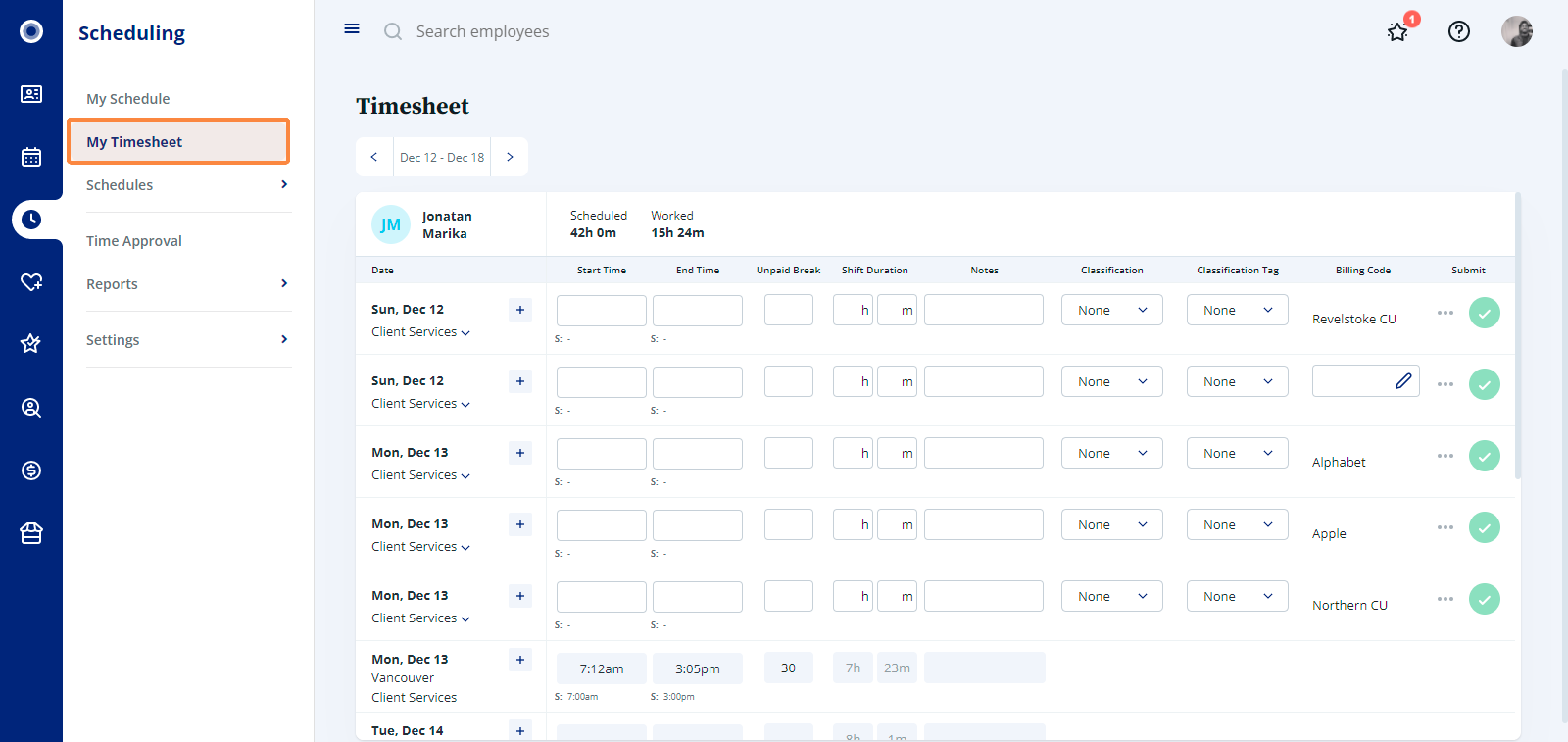This screenshot has height=742, width=1568.
Task: Click End Time field in Alphabet row
Action: tap(697, 453)
